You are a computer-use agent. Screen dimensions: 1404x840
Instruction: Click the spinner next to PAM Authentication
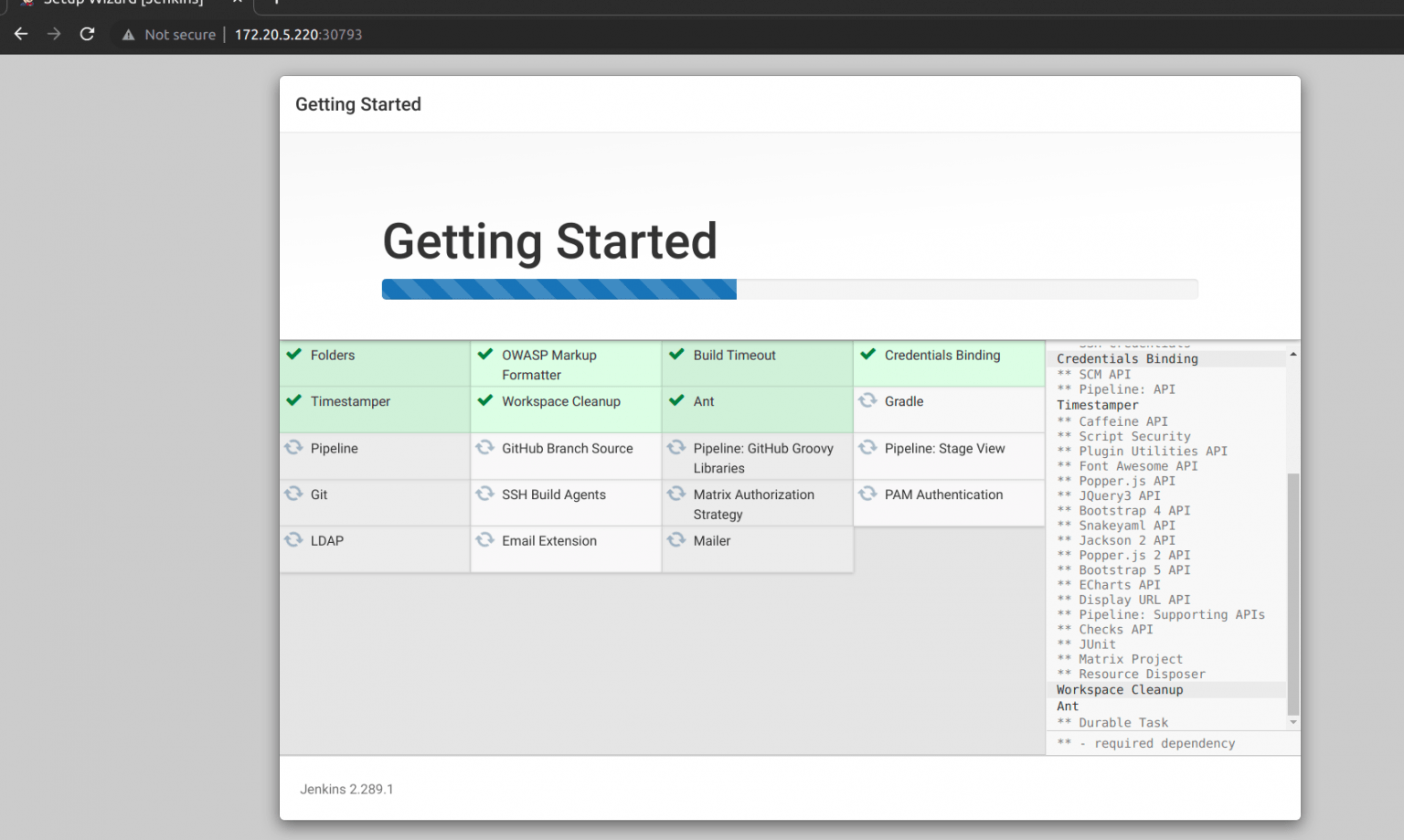(867, 494)
